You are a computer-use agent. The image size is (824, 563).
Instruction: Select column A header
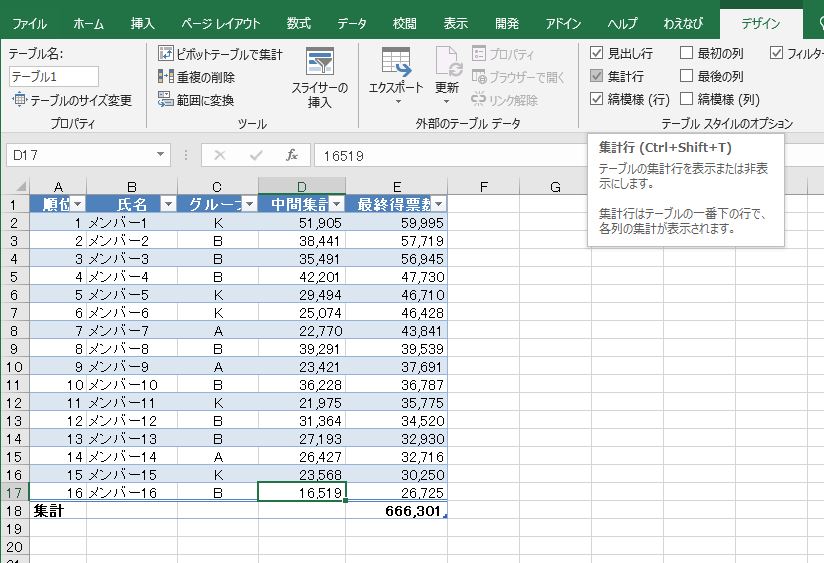pos(58,187)
